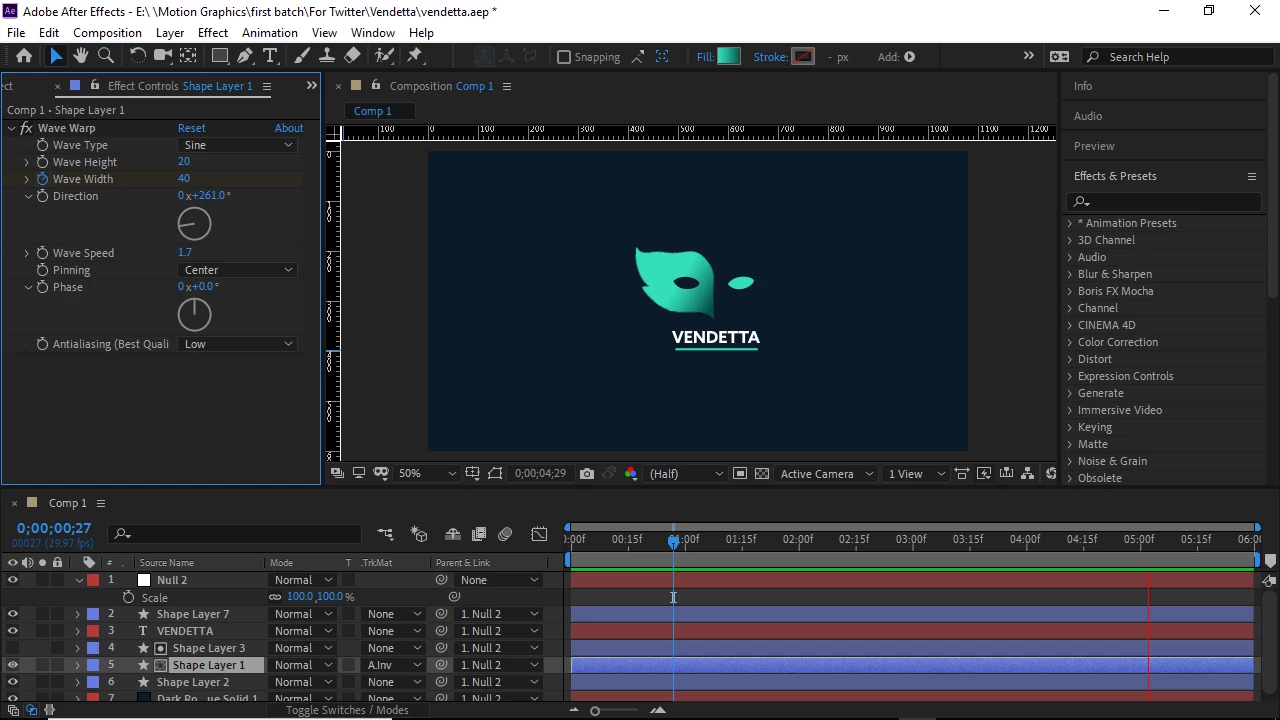Select the Selection arrow tool
The width and height of the screenshot is (1280, 720).
[56, 56]
